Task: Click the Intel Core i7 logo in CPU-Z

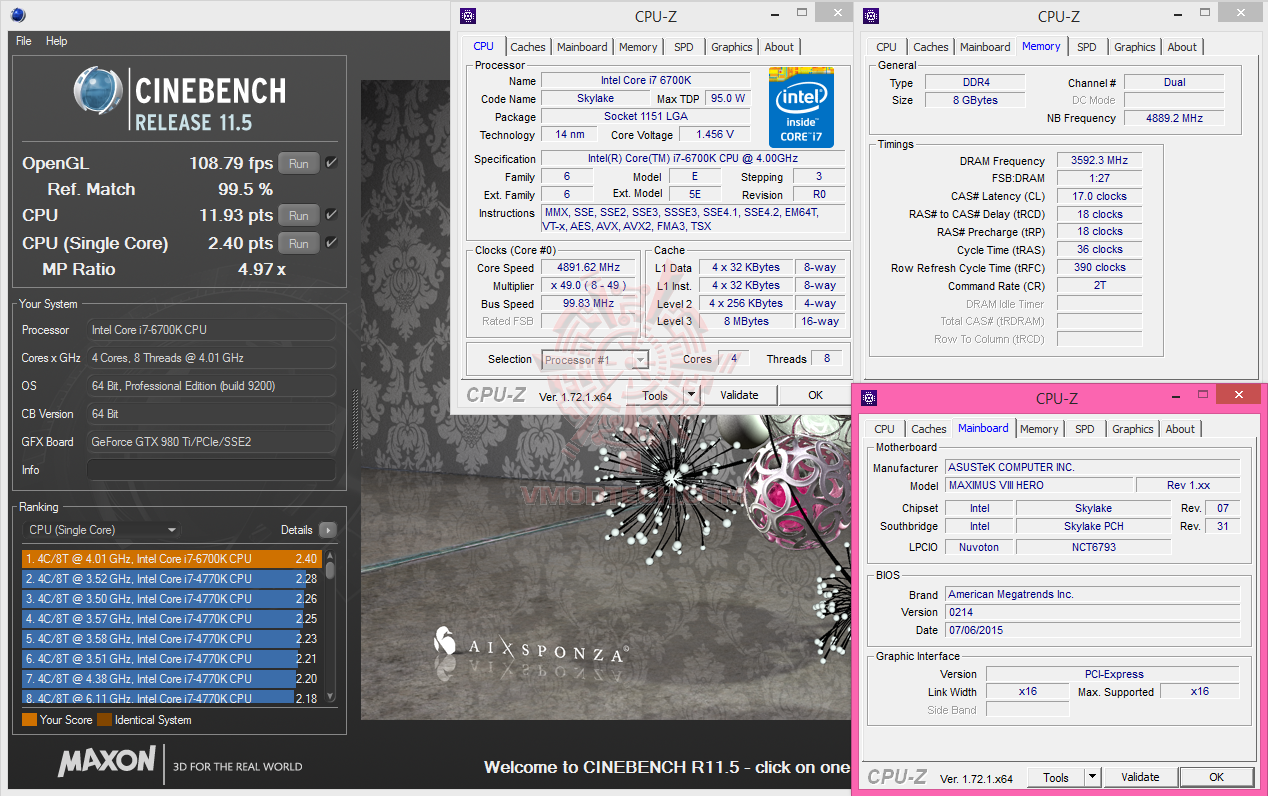Action: point(802,107)
